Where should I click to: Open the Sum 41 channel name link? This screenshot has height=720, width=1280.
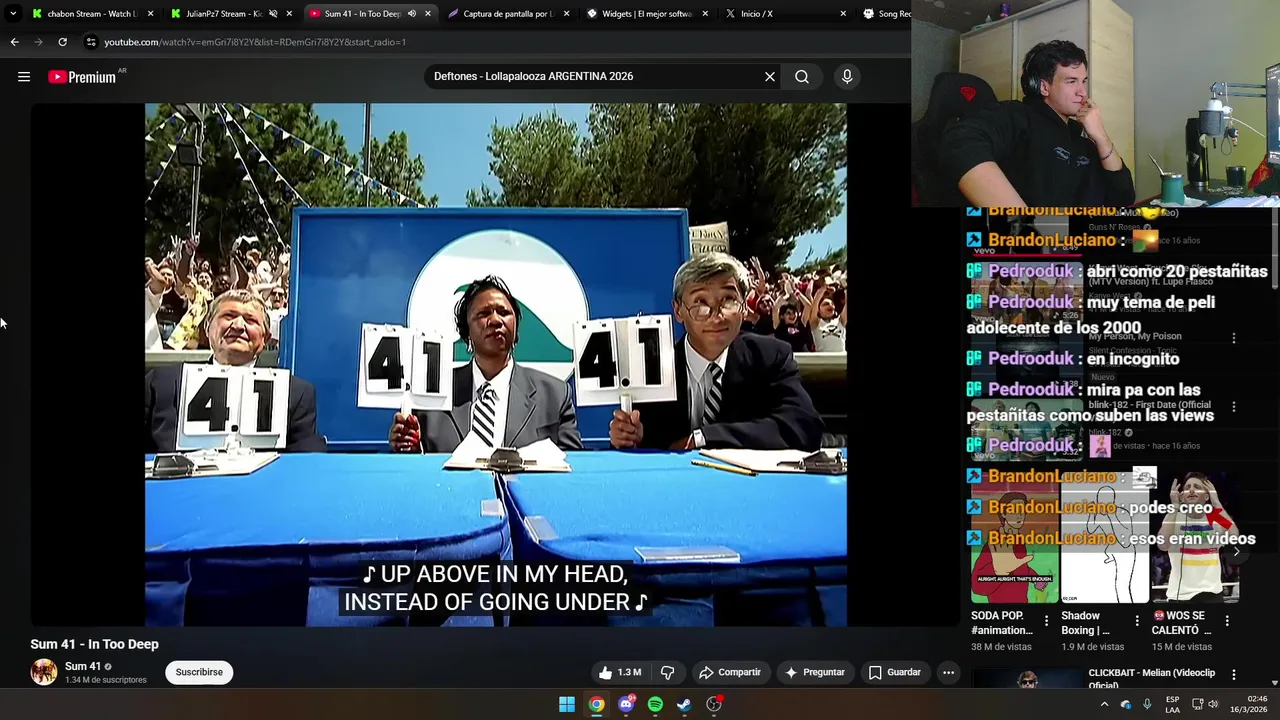click(x=83, y=666)
